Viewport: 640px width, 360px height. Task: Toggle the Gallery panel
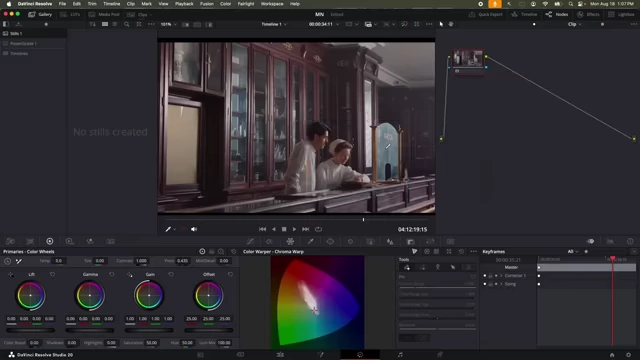tap(40, 14)
